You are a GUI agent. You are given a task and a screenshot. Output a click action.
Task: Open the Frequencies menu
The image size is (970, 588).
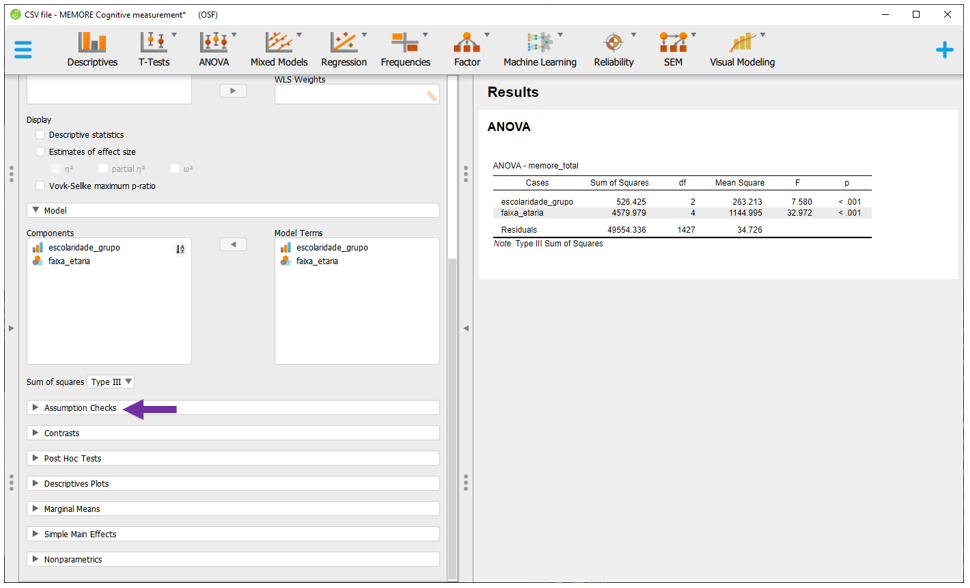click(405, 49)
